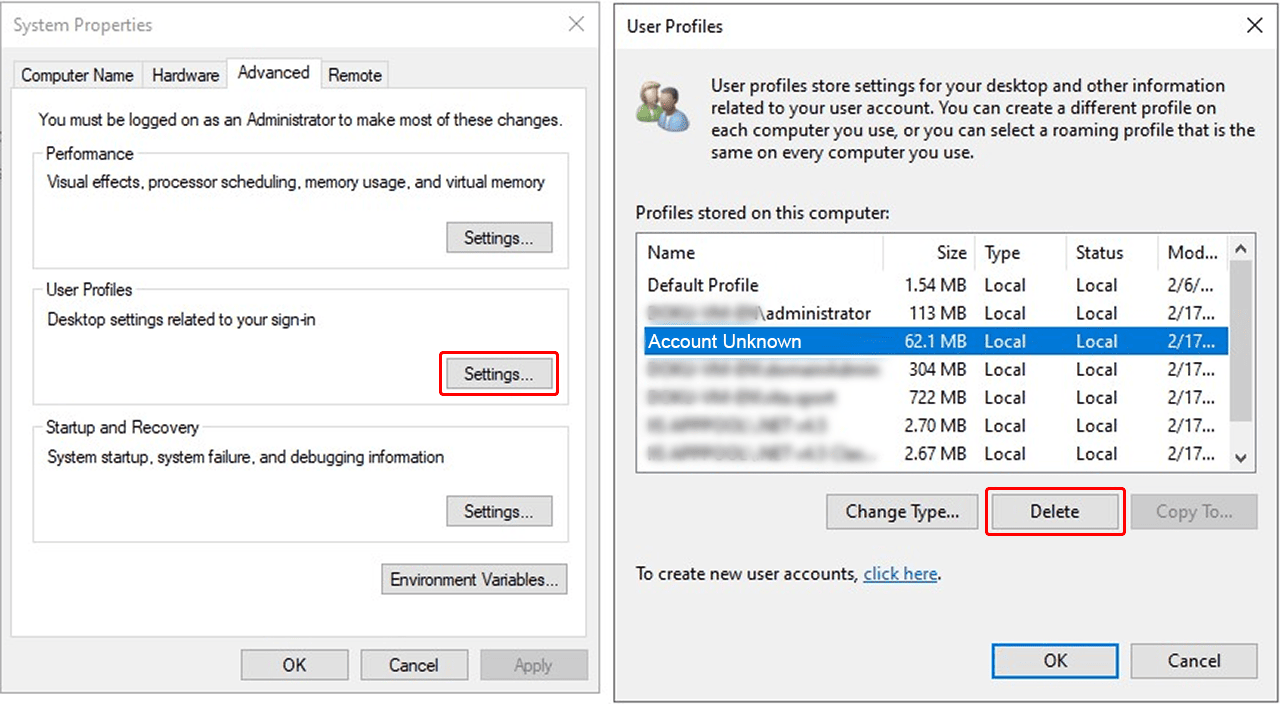Follow the 'click here' link
This screenshot has width=1280, height=704.
click(x=900, y=574)
